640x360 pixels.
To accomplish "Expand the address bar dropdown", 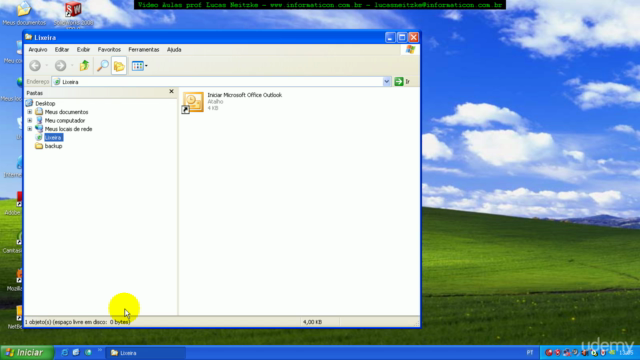I will click(386, 82).
